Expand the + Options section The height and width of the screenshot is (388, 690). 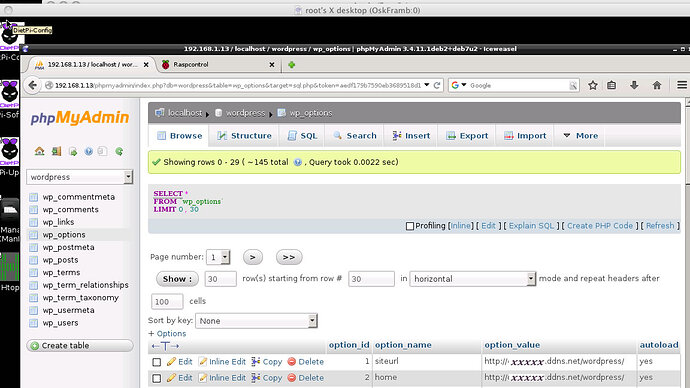click(167, 333)
